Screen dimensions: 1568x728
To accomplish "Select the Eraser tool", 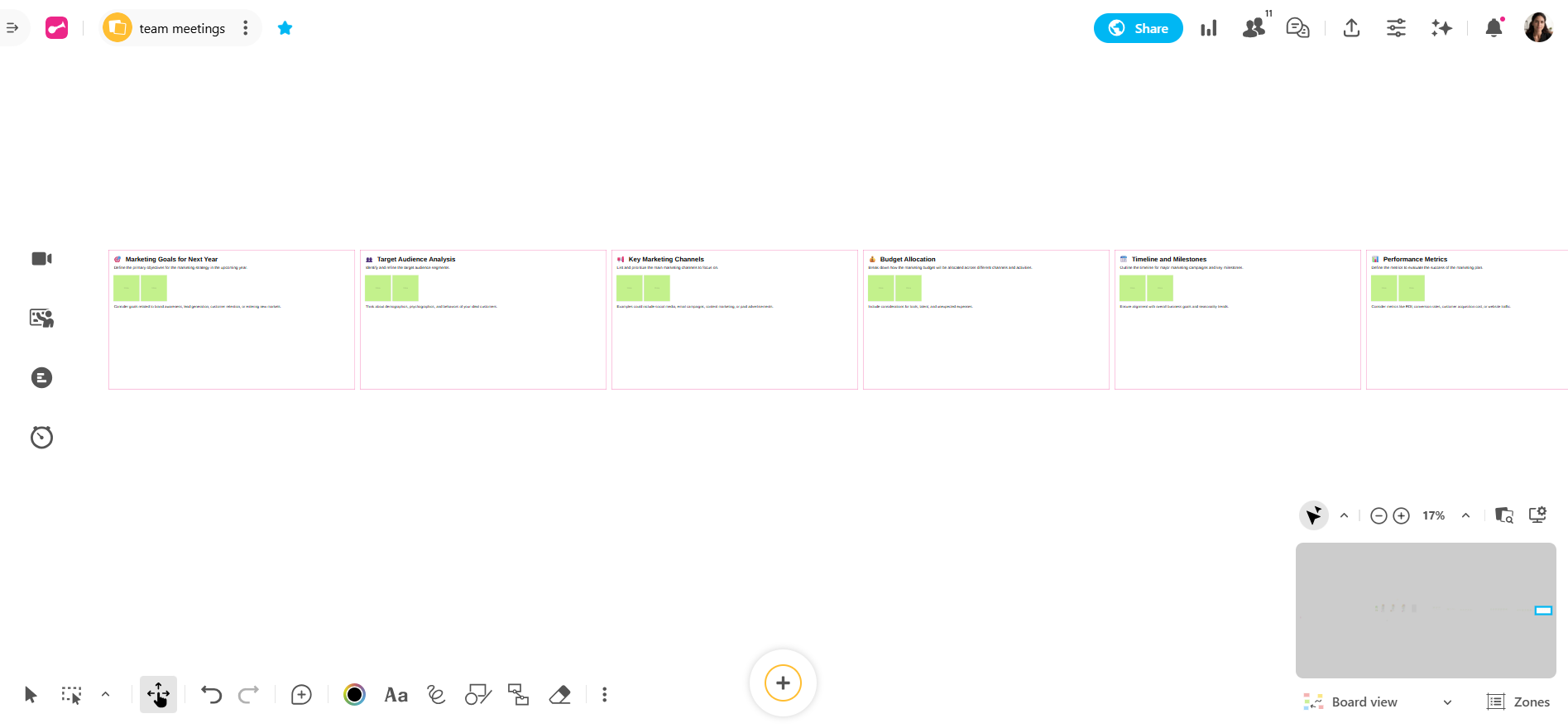I will click(560, 695).
